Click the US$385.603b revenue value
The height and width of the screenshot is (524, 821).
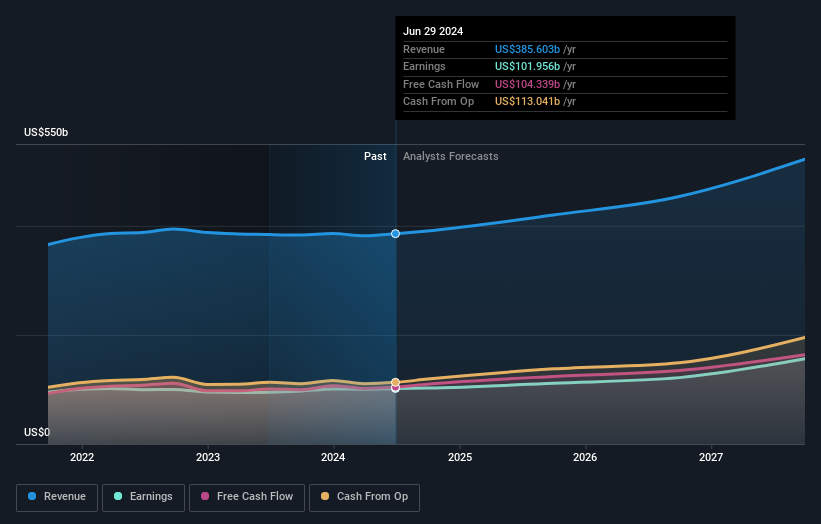(527, 49)
